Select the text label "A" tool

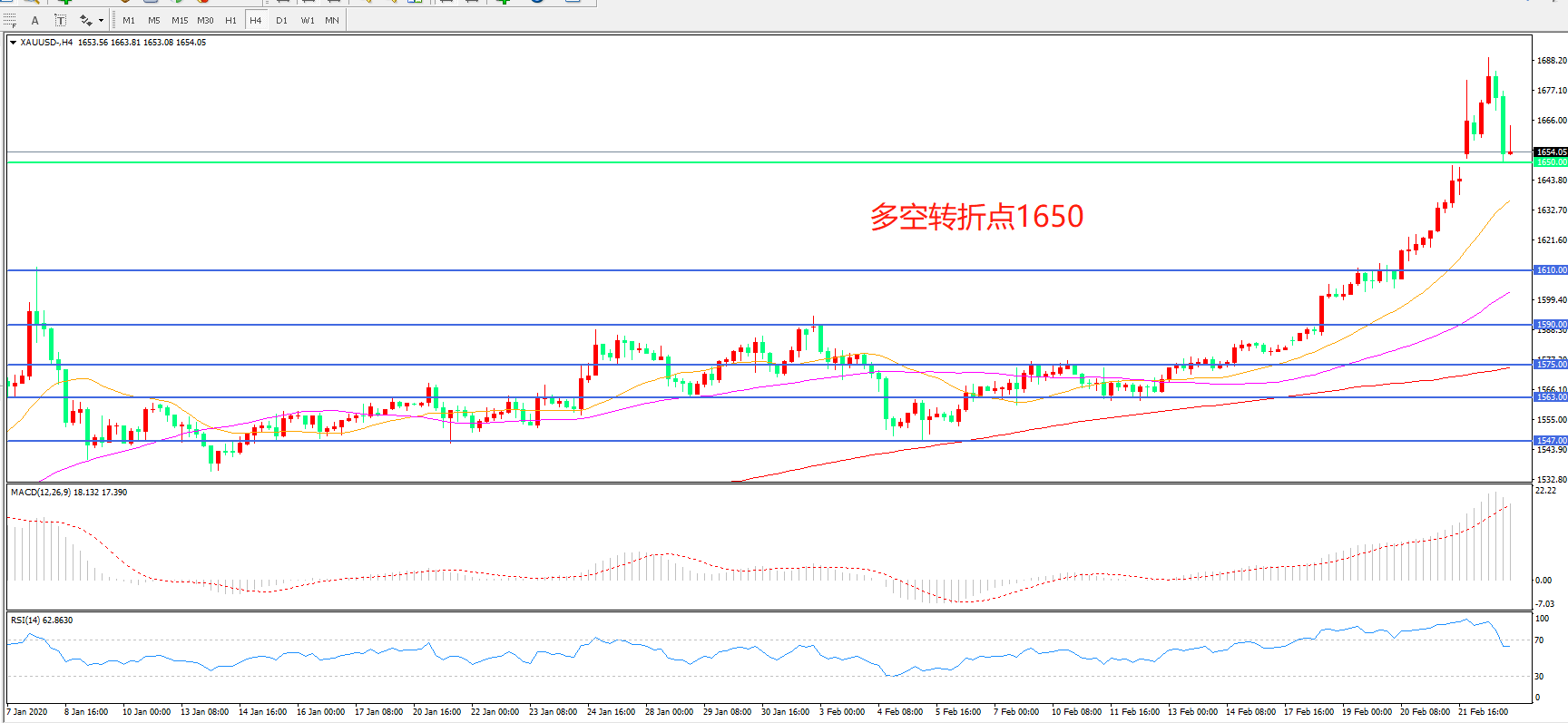pyautogui.click(x=35, y=20)
